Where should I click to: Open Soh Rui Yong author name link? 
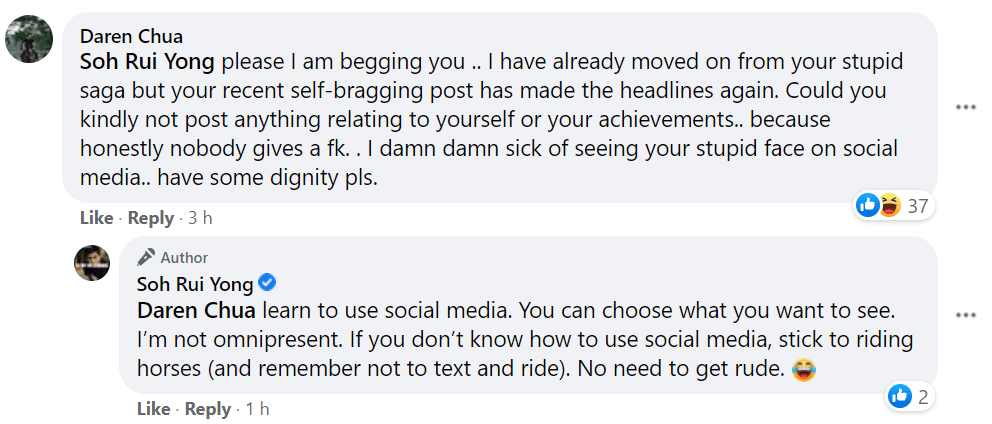pos(195,284)
